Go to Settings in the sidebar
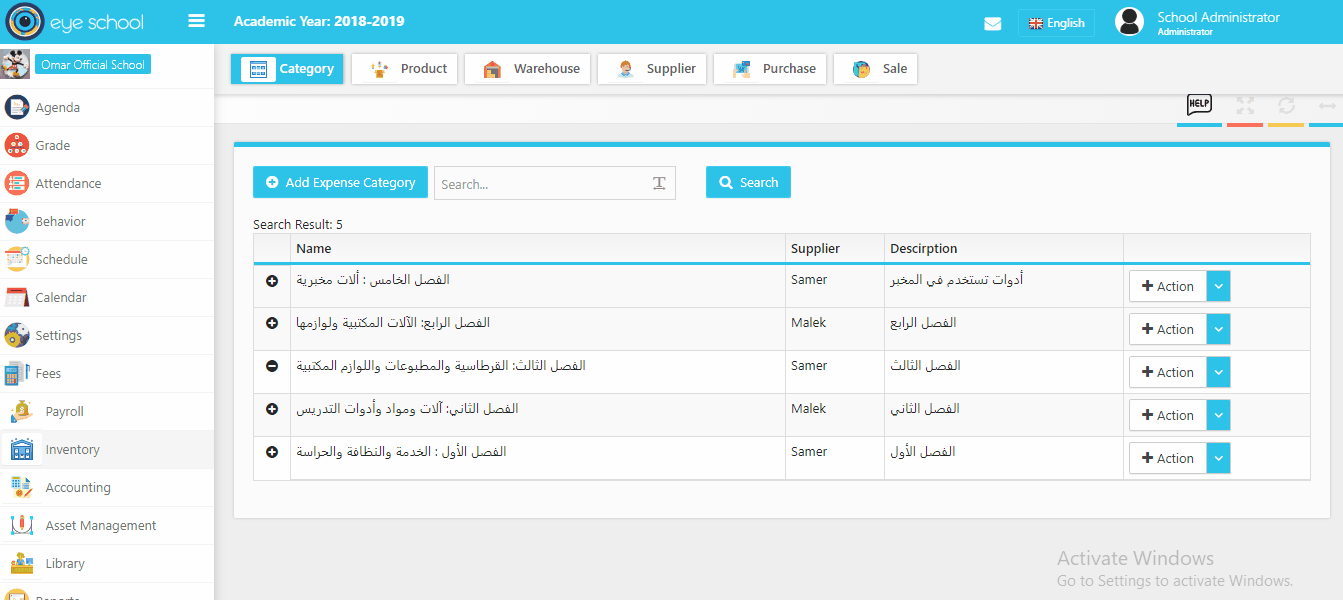 107,336
